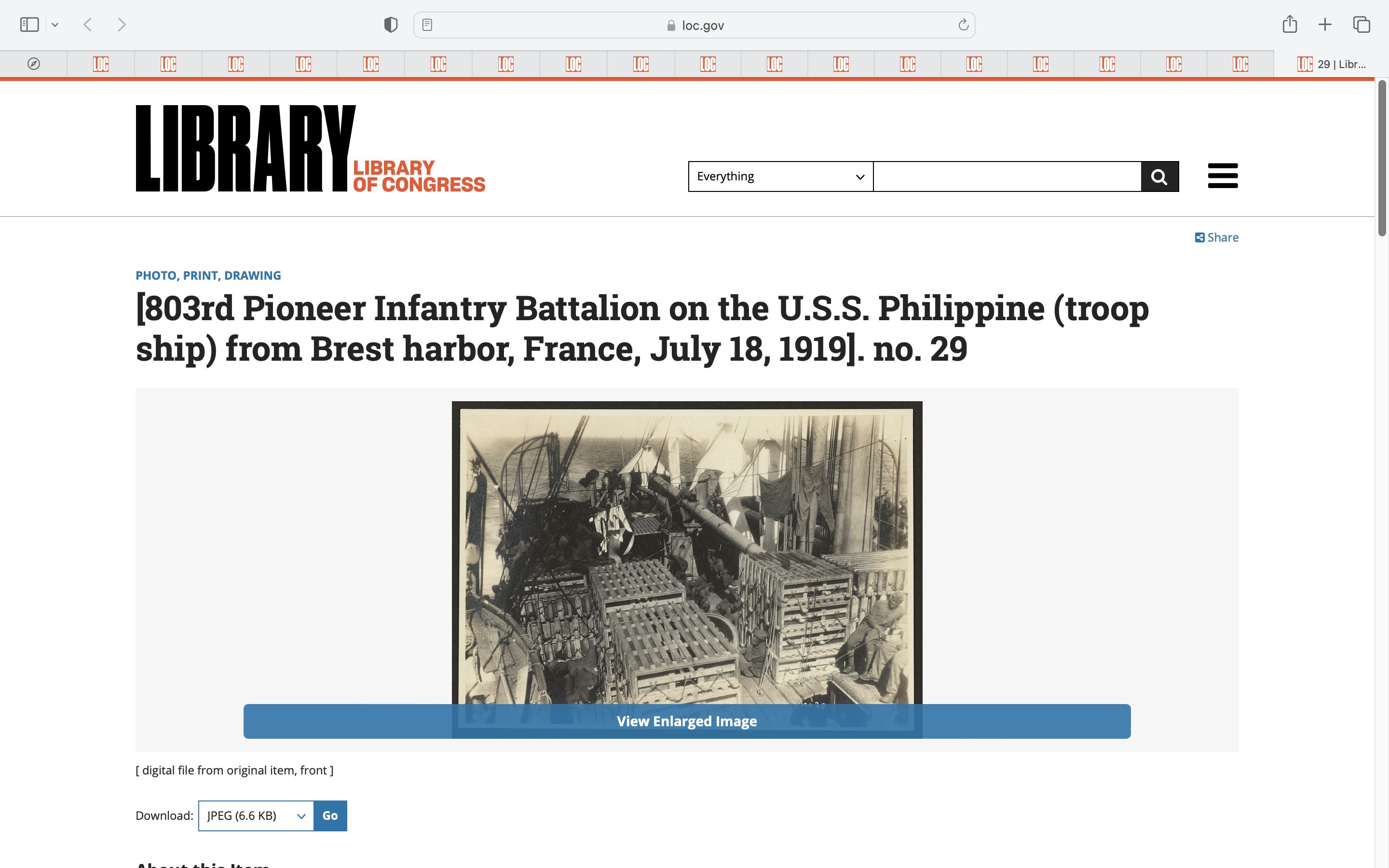
Task: Click the View Enlarged Image button
Action: [686, 721]
